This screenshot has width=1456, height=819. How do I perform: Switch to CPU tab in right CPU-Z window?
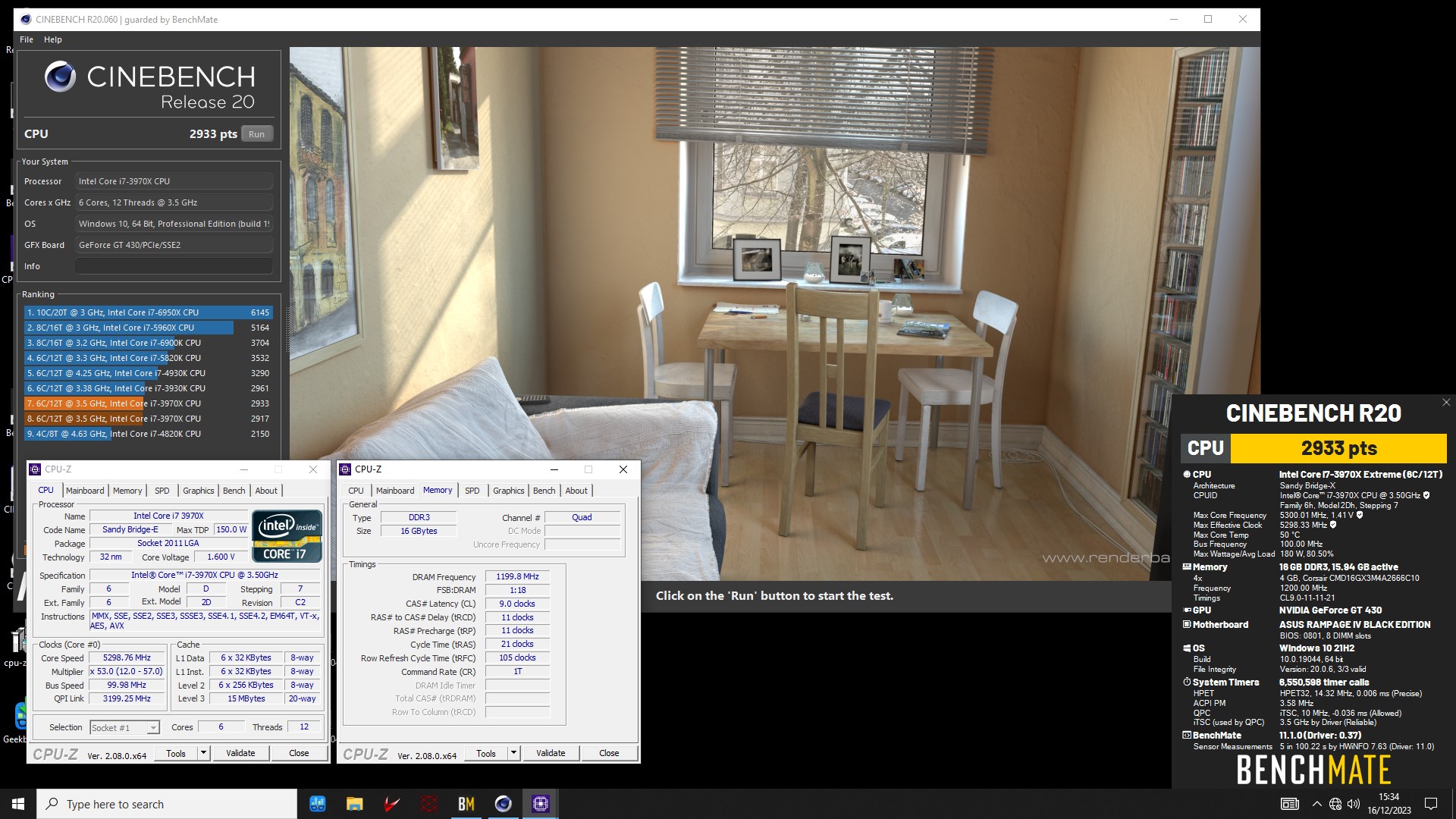pyautogui.click(x=356, y=491)
